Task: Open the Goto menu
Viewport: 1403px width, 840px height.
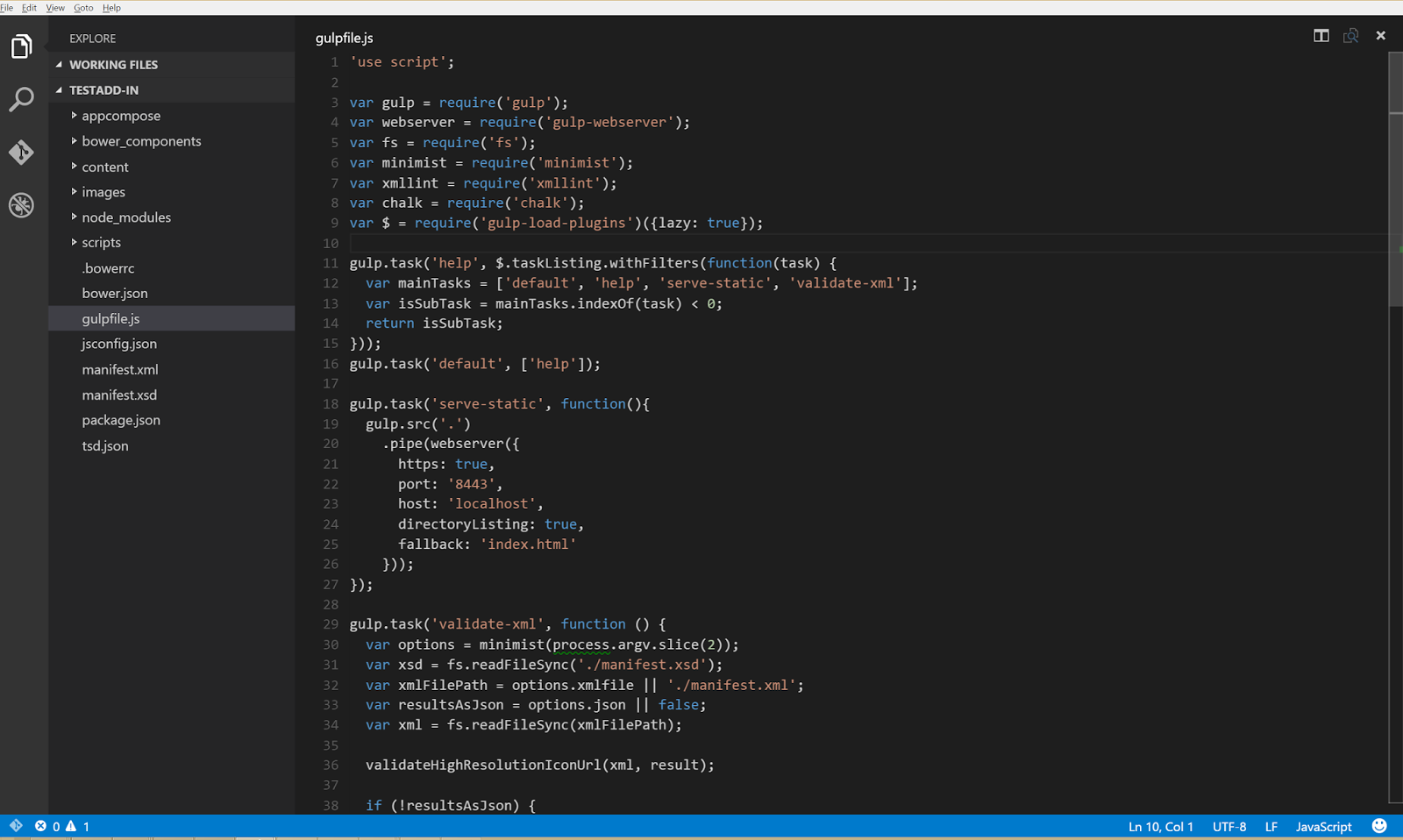Action: (83, 7)
